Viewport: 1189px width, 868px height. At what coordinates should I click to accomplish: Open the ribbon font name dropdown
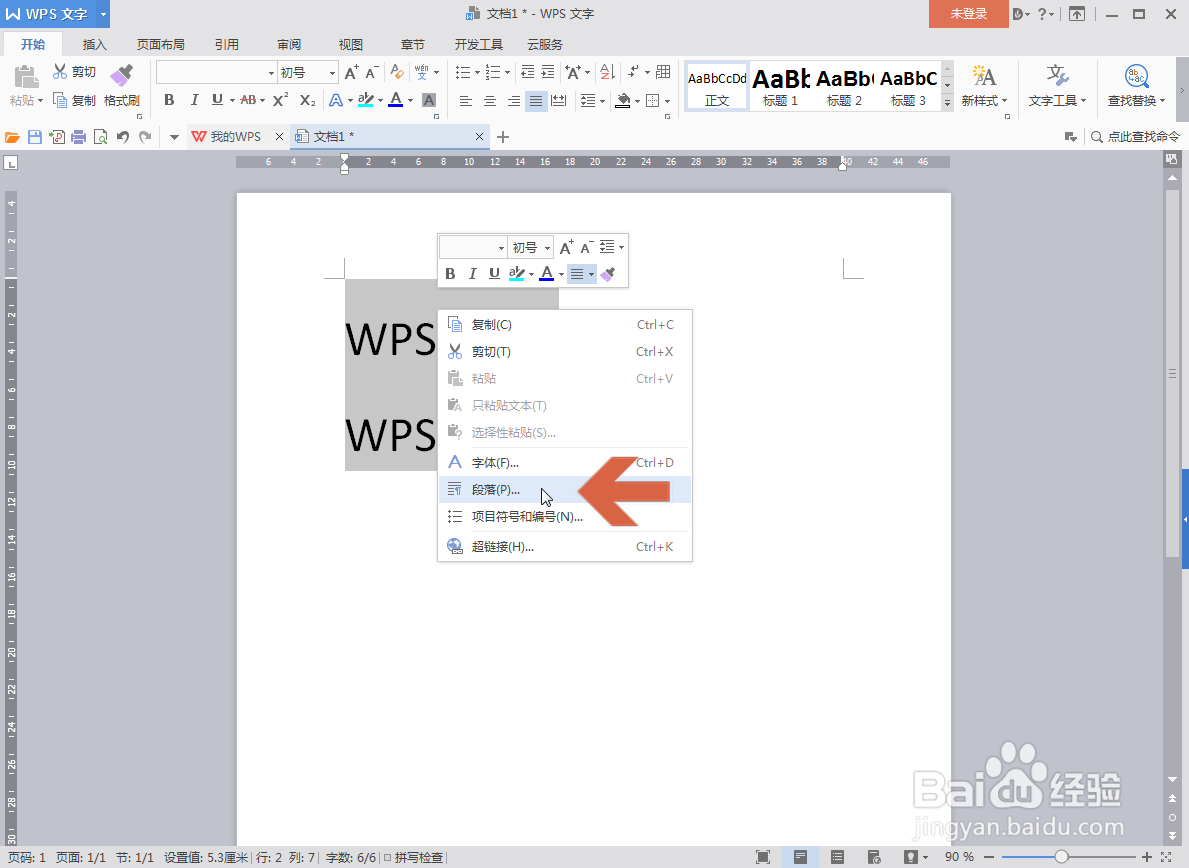click(x=271, y=73)
